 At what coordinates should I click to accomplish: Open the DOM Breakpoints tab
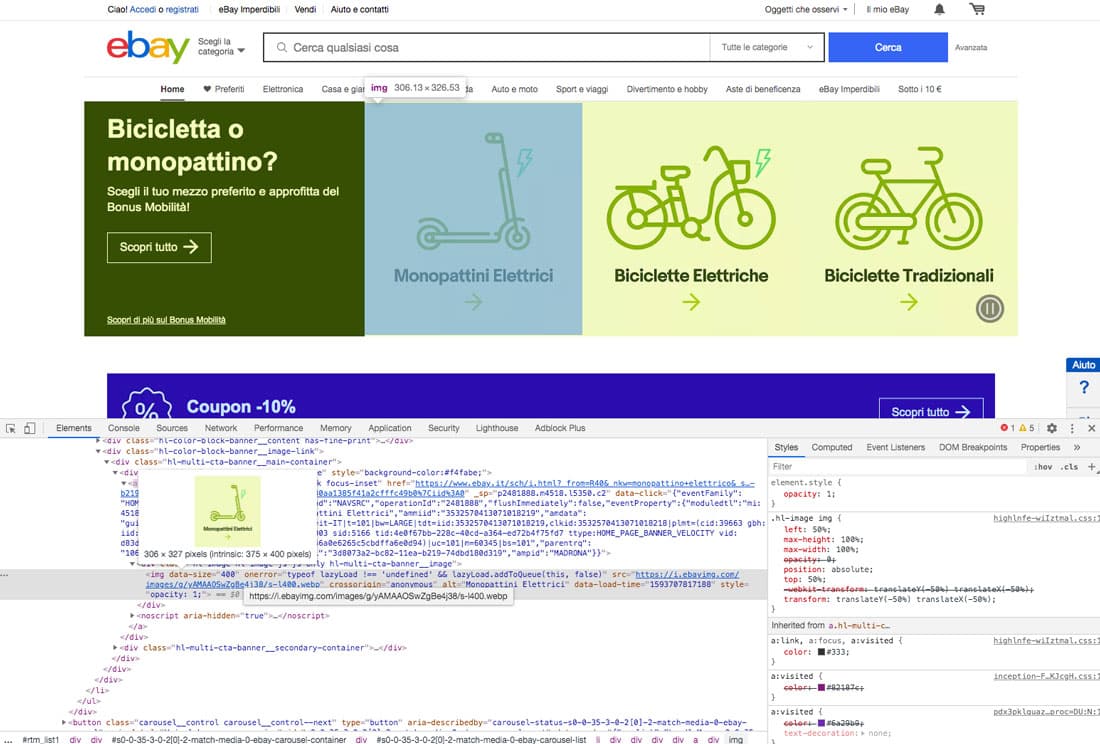coord(972,447)
